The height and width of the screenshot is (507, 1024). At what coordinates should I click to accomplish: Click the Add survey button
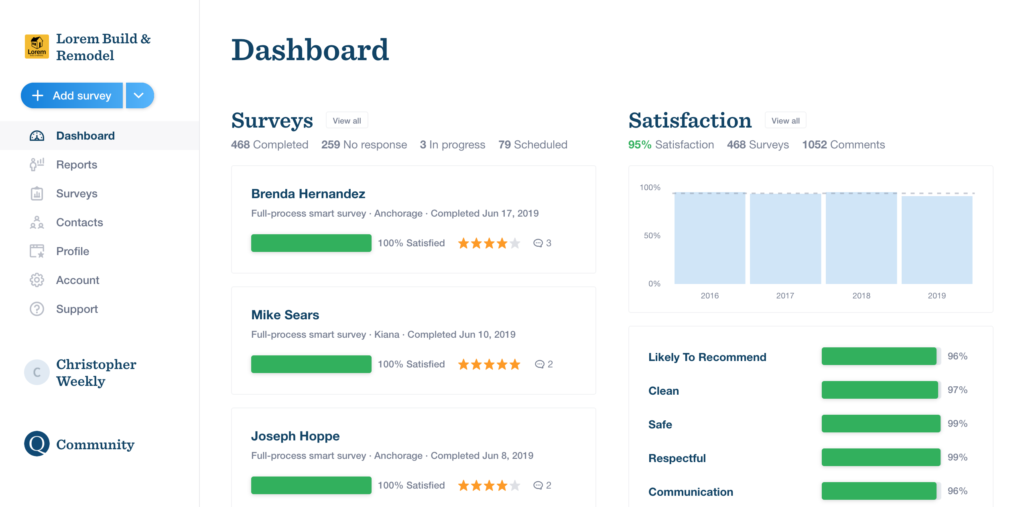tap(72, 95)
